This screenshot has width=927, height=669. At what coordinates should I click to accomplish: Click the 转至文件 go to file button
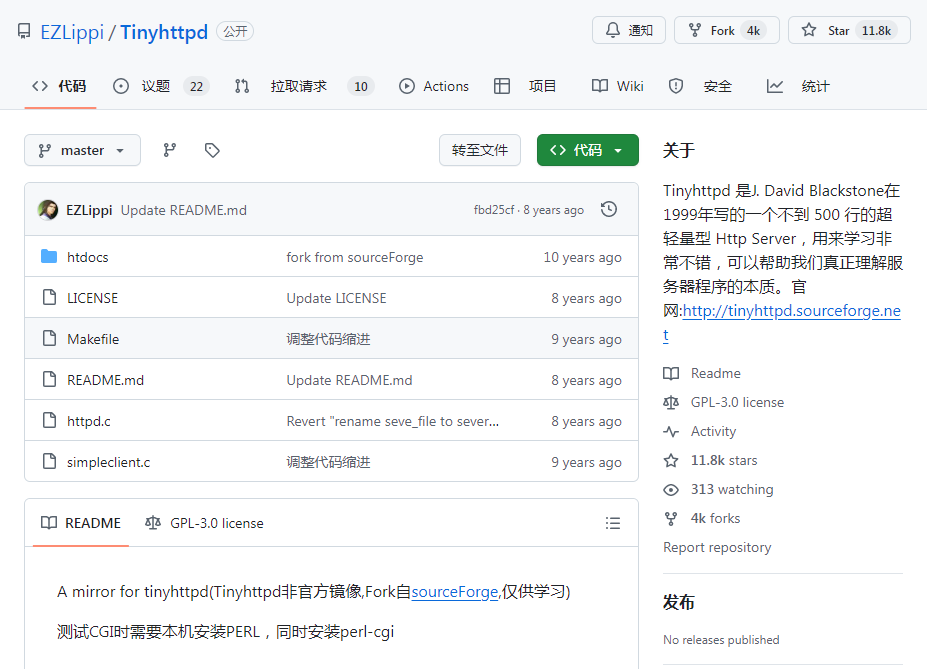click(x=479, y=150)
